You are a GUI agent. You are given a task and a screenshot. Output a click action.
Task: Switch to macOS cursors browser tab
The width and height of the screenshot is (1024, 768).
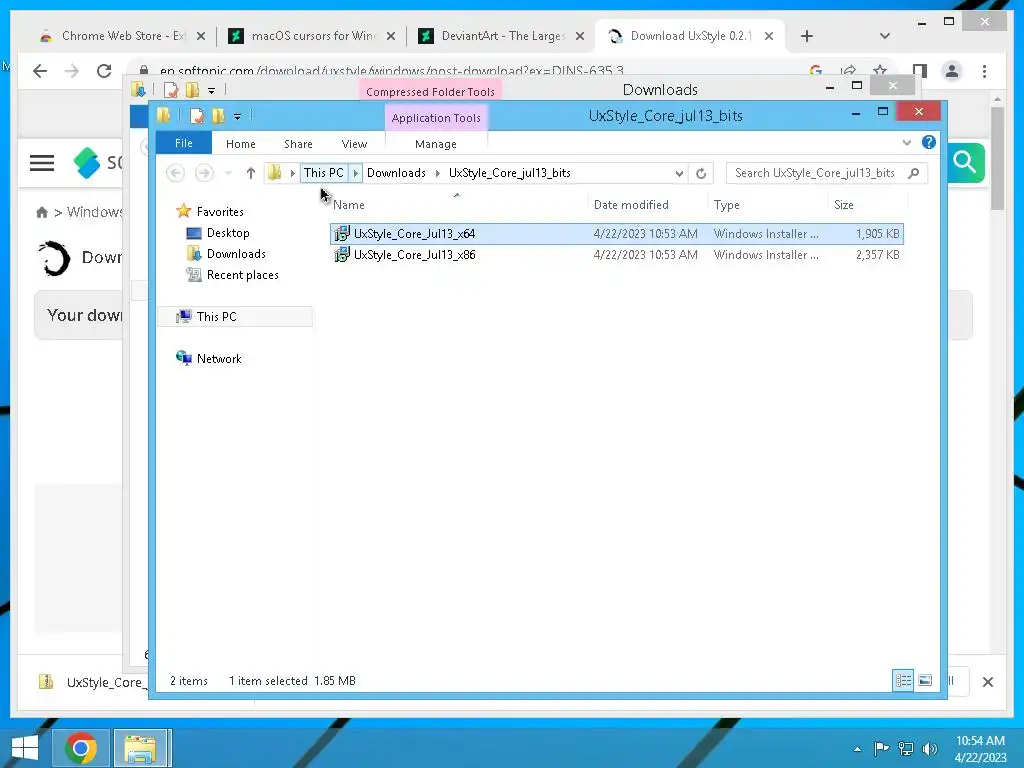pos(313,36)
